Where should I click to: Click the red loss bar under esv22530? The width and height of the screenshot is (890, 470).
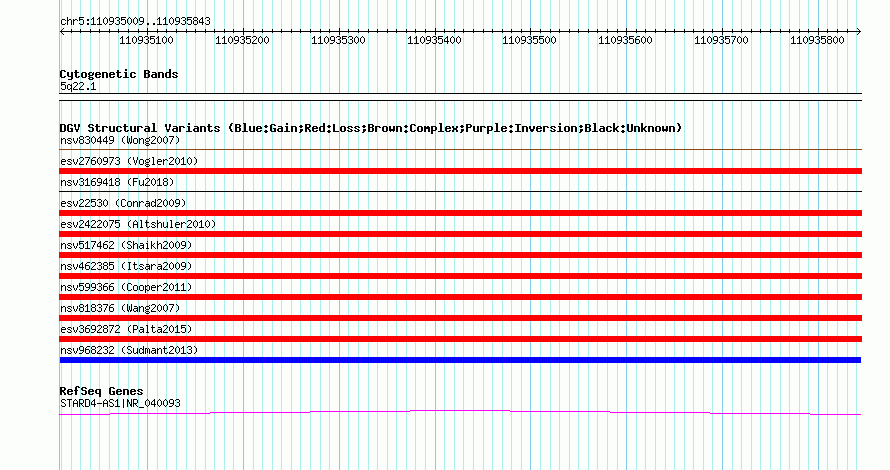[460, 213]
